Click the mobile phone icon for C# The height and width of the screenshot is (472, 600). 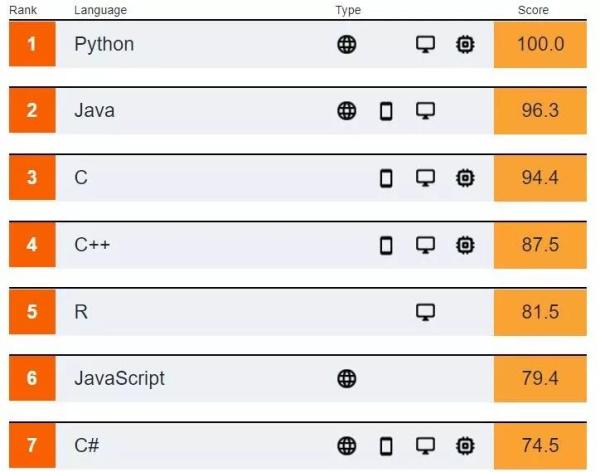(386, 445)
